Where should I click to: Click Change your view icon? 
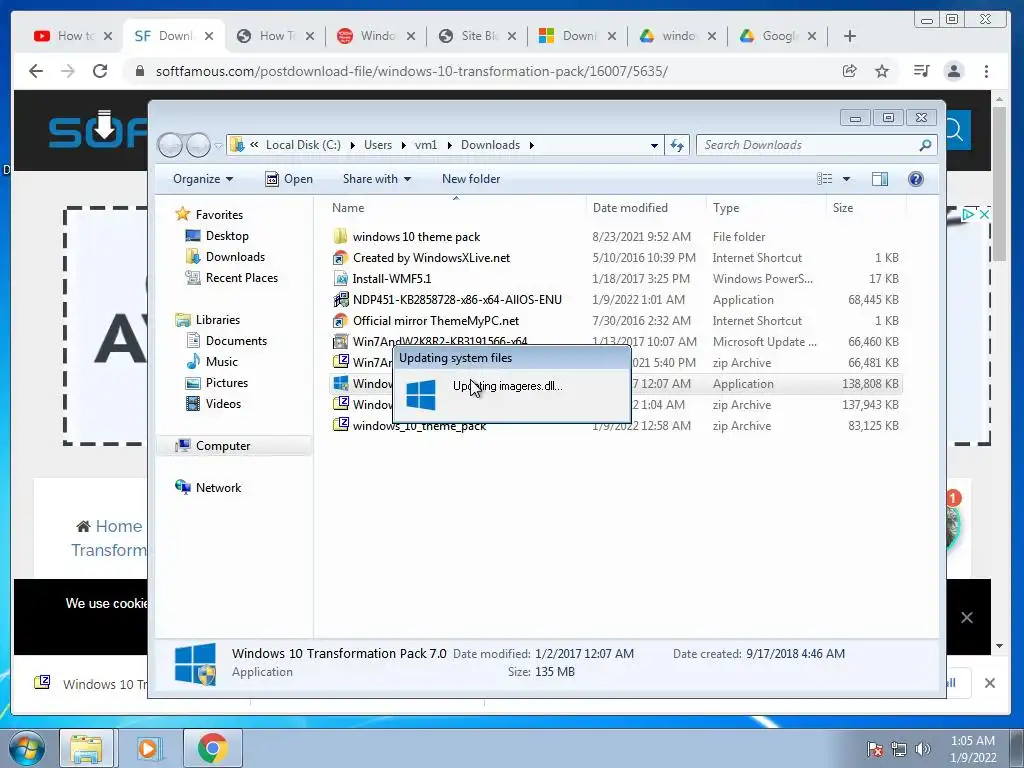pos(825,179)
